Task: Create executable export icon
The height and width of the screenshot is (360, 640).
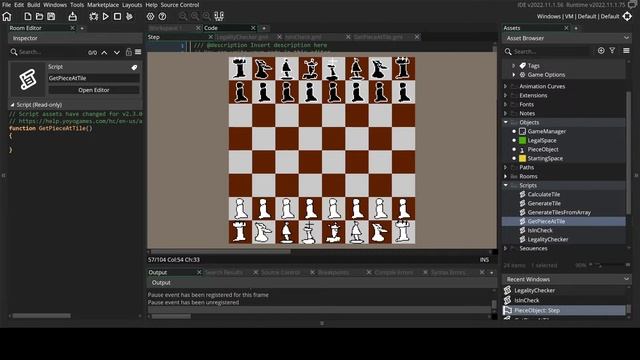Action: (x=73, y=16)
